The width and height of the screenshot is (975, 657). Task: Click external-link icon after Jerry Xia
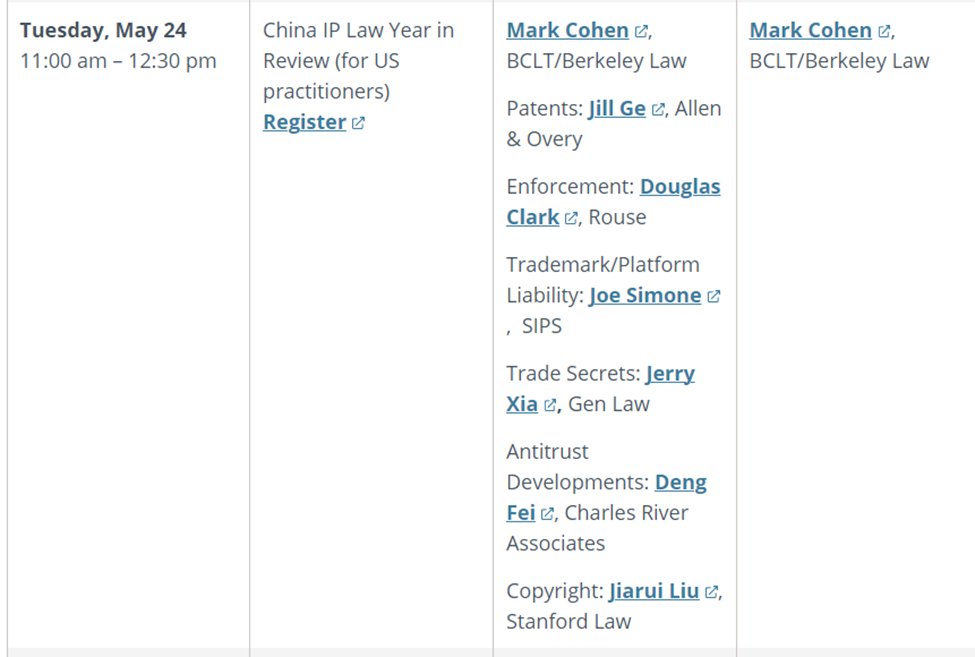pos(550,405)
